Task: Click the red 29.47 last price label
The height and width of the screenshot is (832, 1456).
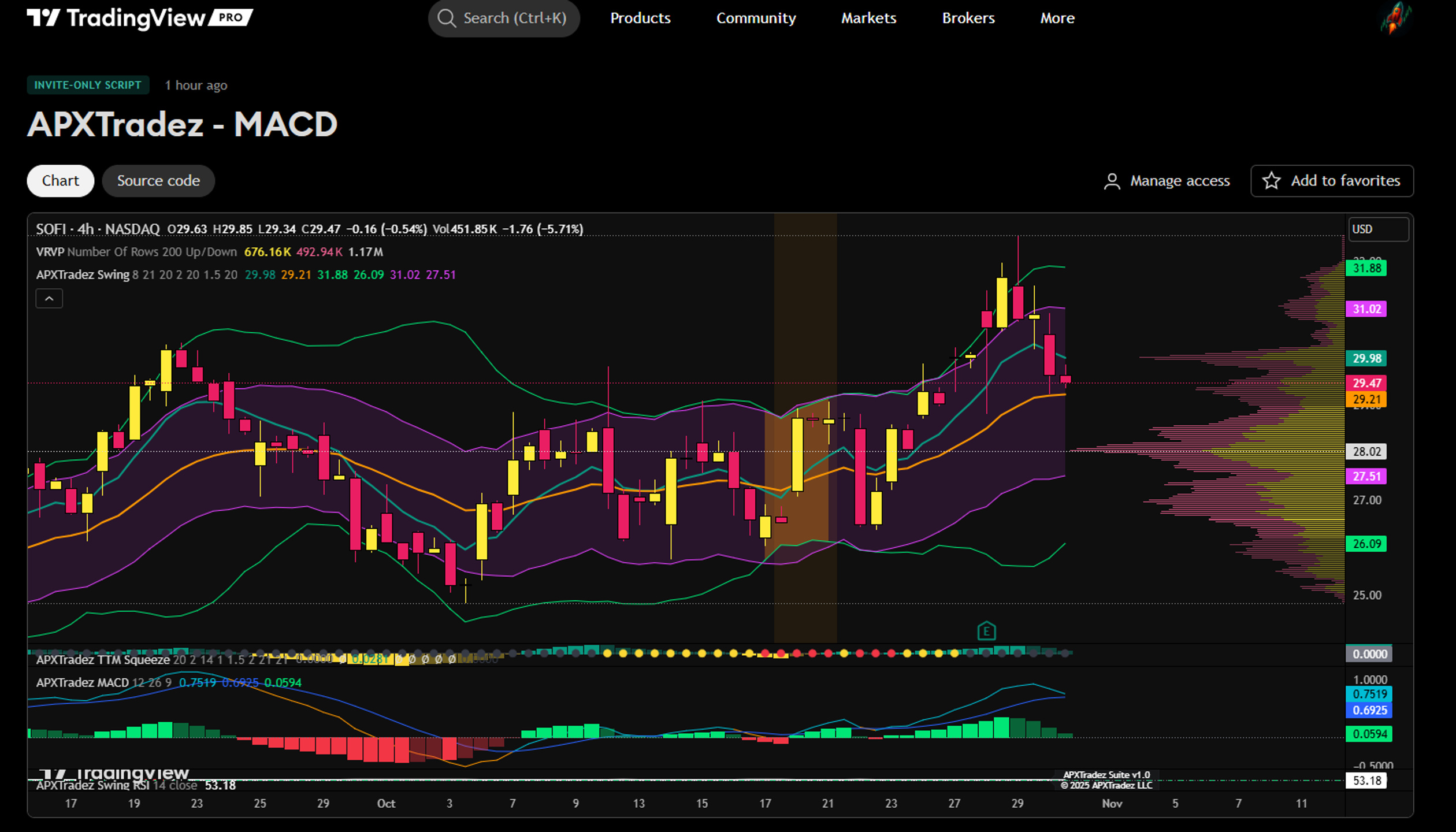Action: (1366, 383)
